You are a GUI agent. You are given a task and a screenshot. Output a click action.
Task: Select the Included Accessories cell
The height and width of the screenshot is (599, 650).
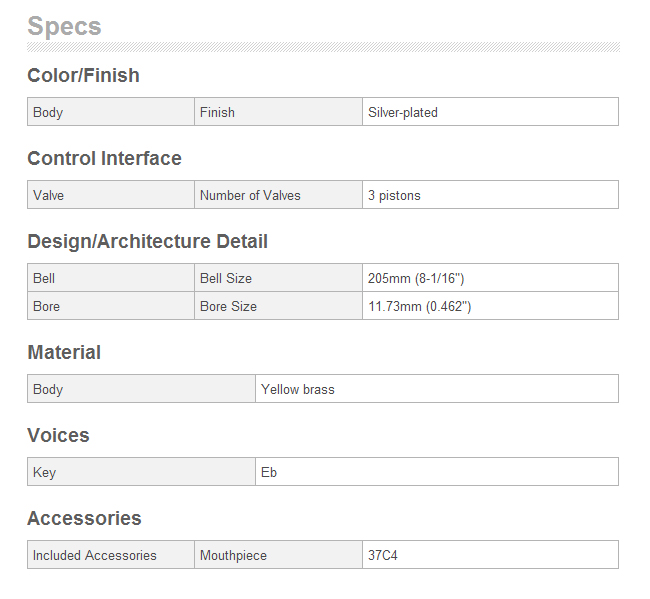click(111, 555)
